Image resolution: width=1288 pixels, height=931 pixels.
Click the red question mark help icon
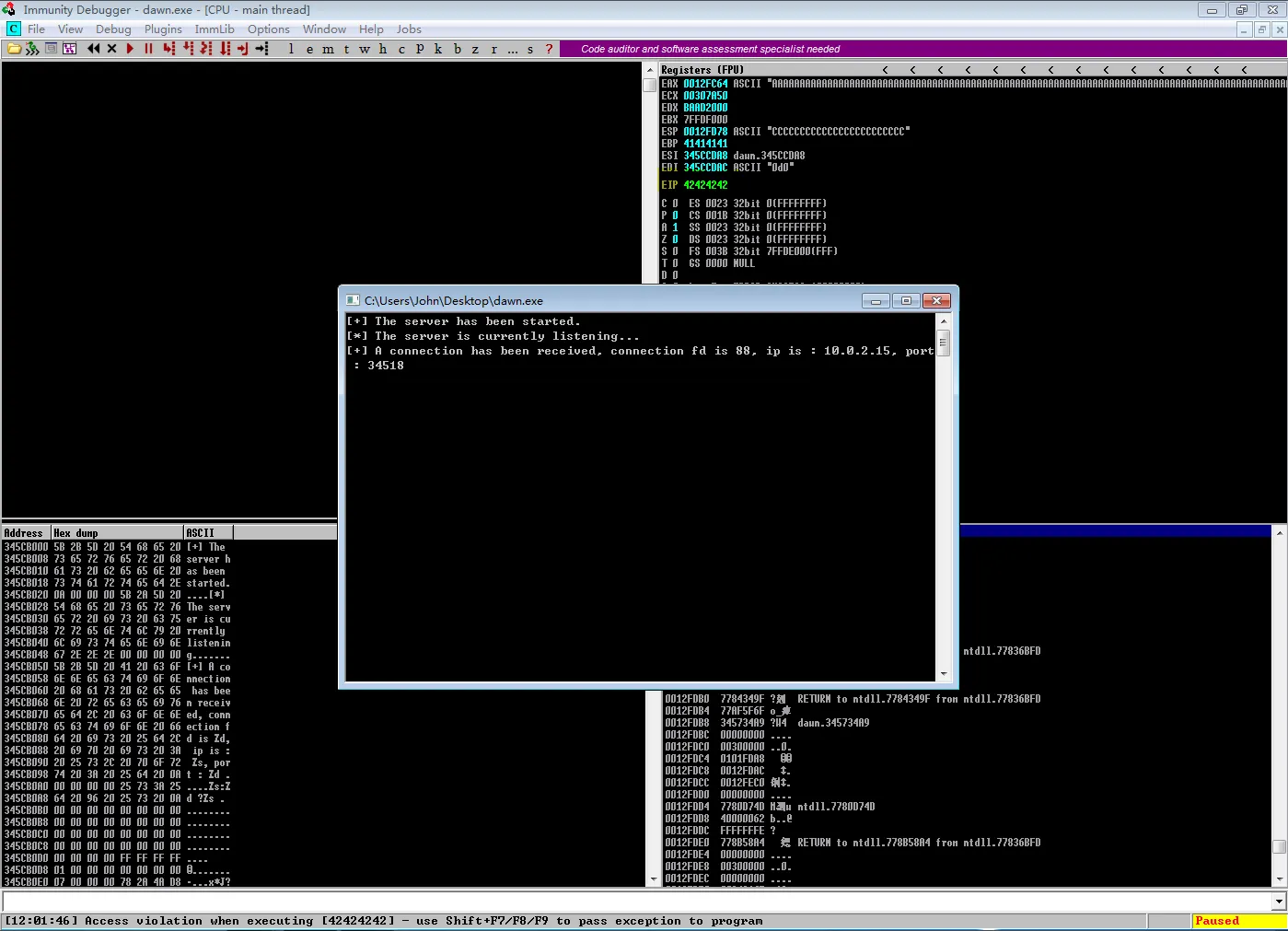tap(549, 49)
